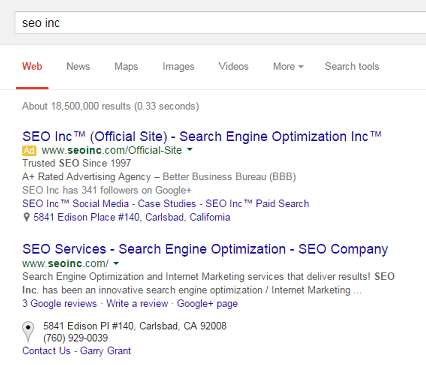Click Write a review link
The image size is (426, 365).
pyautogui.click(x=137, y=303)
